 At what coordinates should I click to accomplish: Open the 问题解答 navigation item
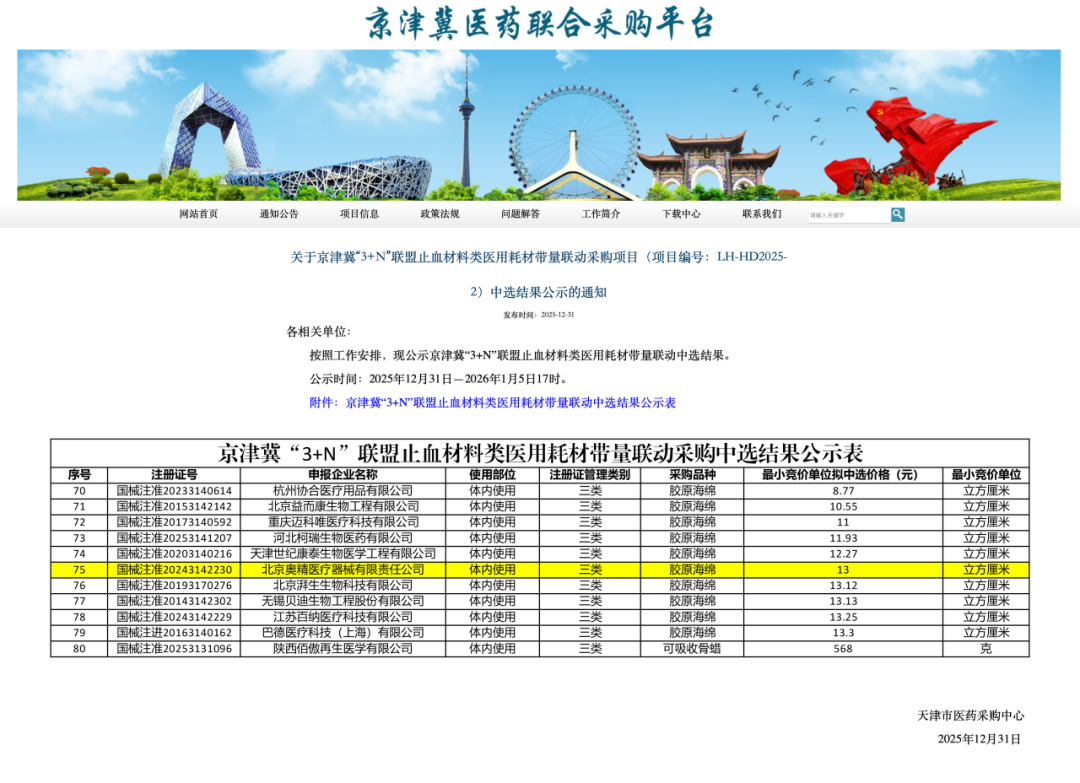tap(520, 214)
